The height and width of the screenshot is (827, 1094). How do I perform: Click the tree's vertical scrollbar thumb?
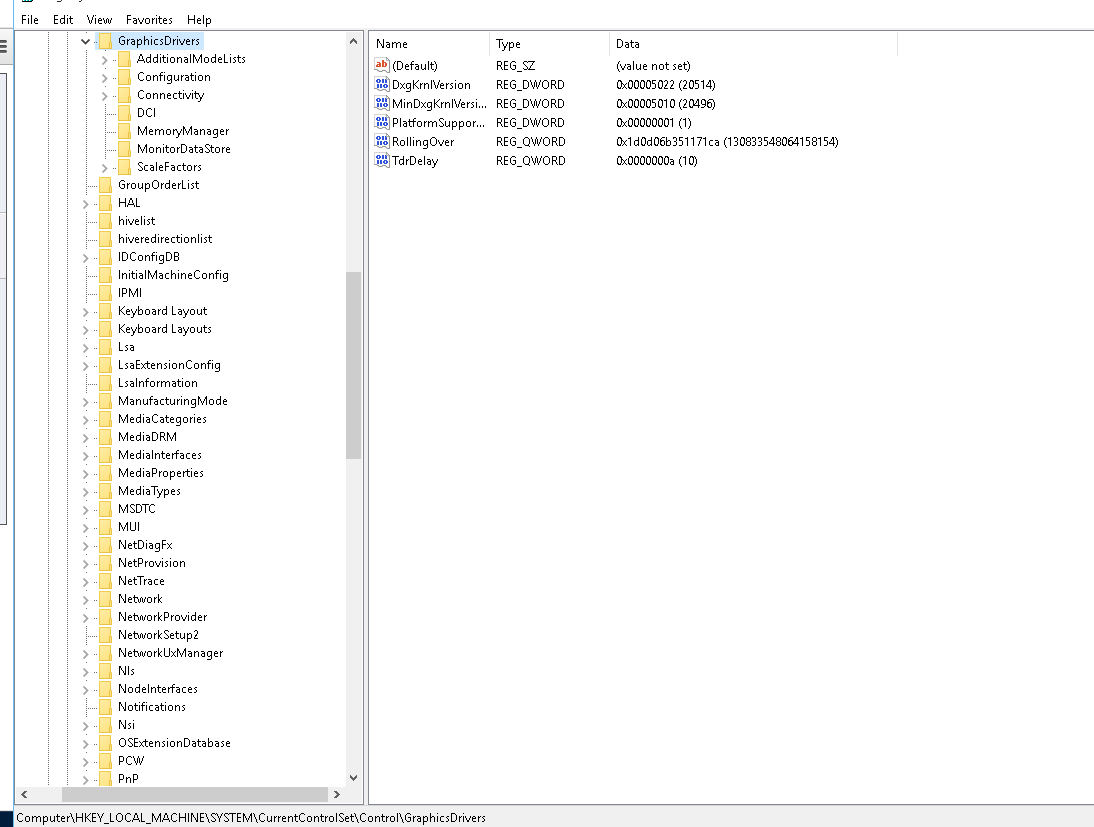click(353, 365)
